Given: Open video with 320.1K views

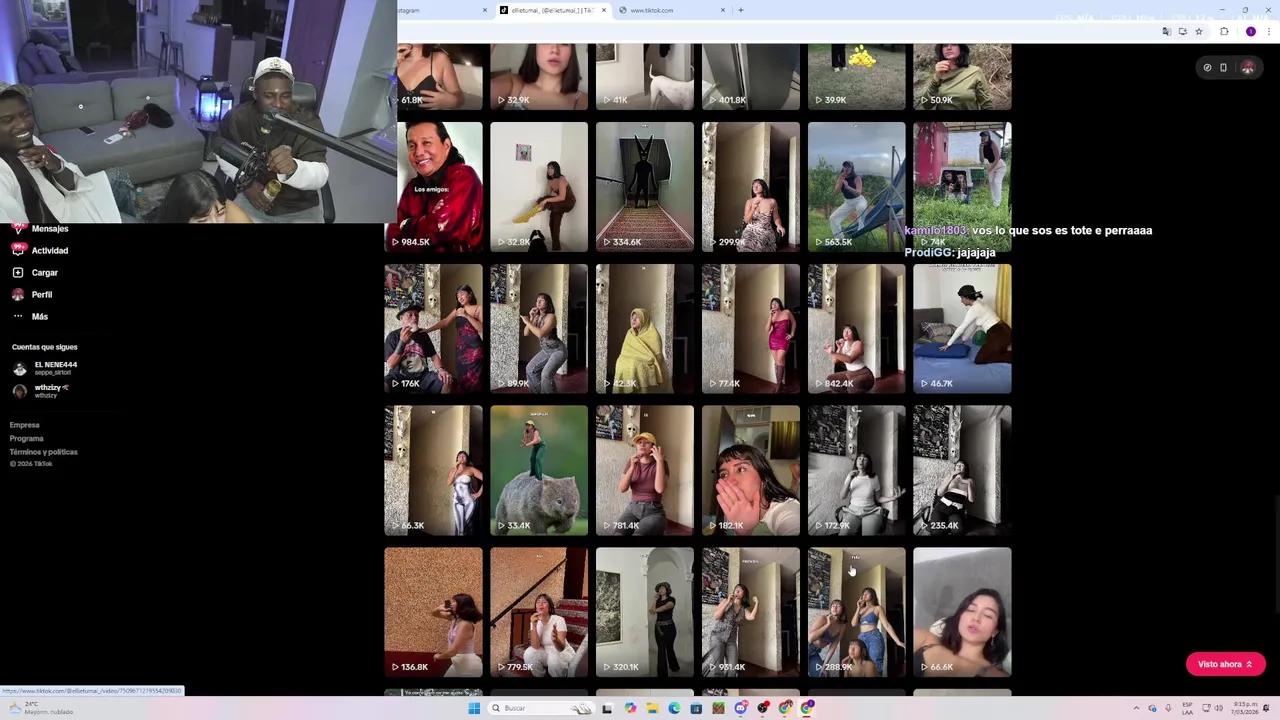Looking at the screenshot, I should click(645, 612).
